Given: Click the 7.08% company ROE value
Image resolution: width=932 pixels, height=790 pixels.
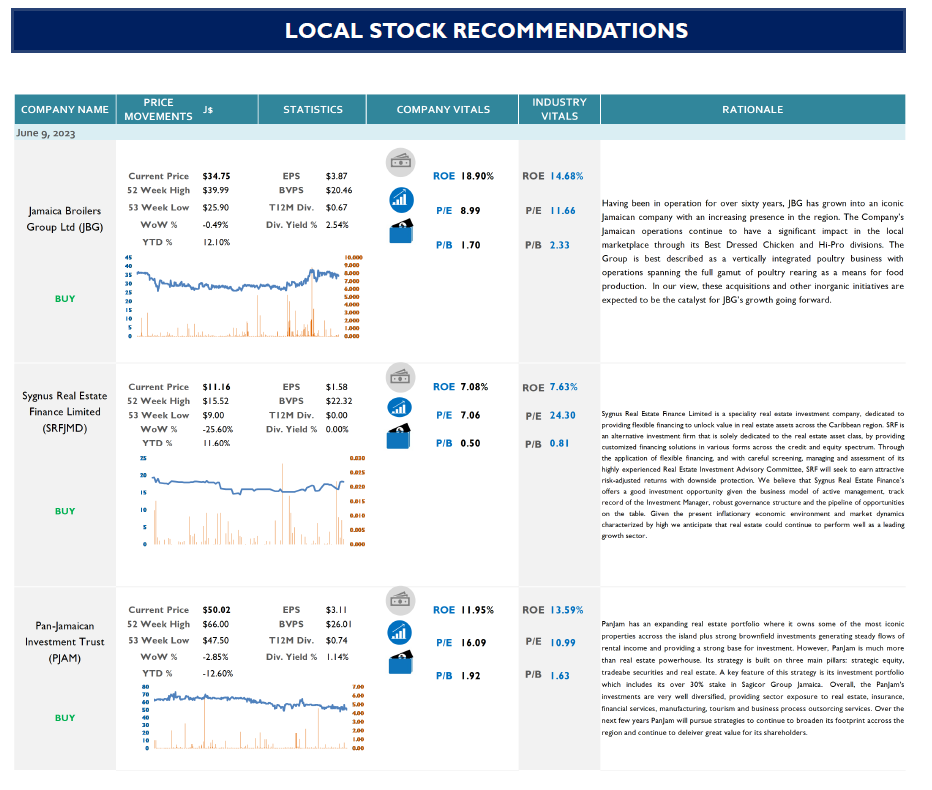Looking at the screenshot, I should coord(474,387).
